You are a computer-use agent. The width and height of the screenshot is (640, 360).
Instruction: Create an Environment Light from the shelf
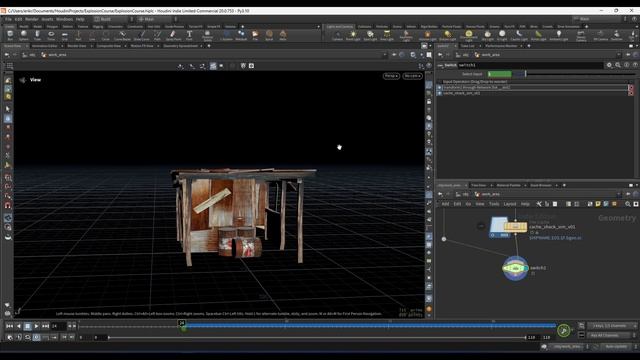click(469, 36)
